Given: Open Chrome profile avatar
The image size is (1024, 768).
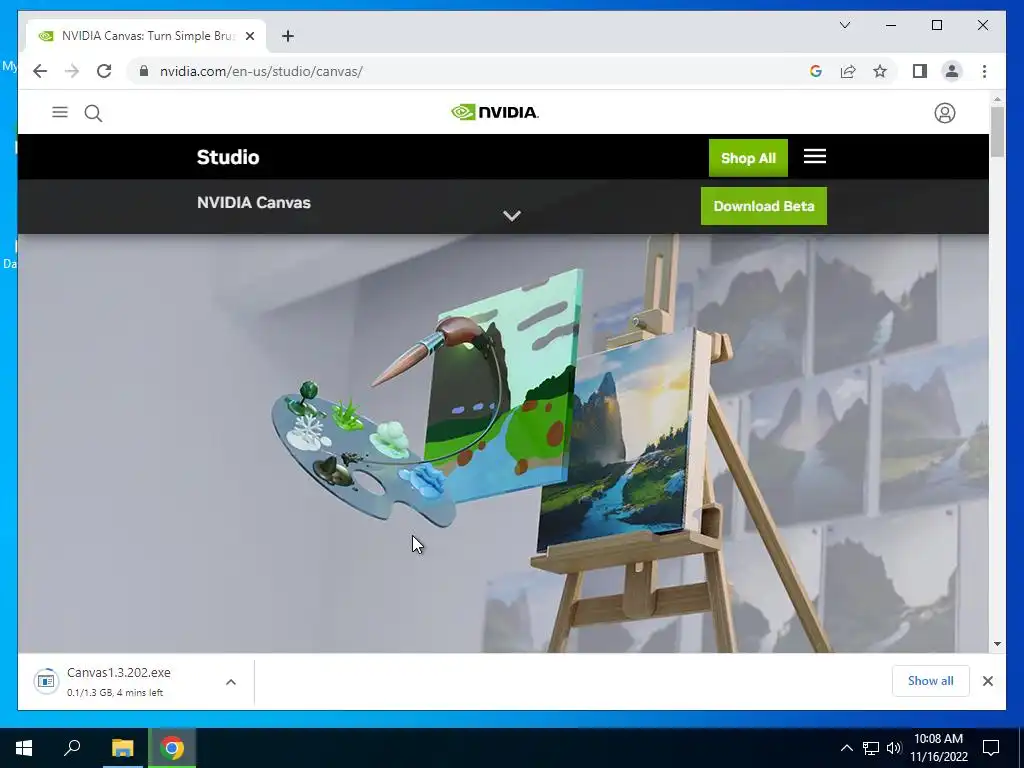Looking at the screenshot, I should pyautogui.click(x=952, y=71).
